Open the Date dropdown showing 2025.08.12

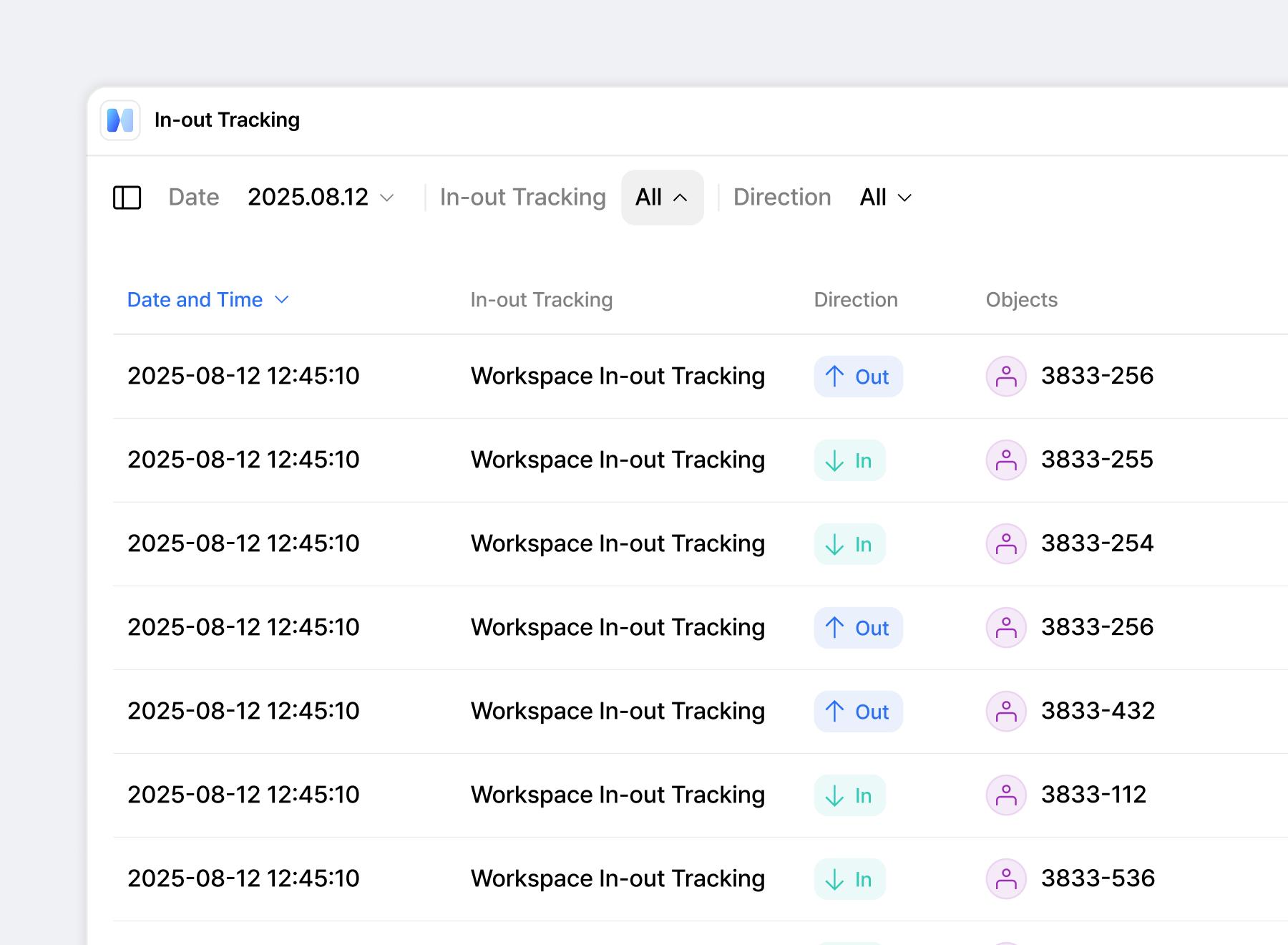tap(321, 198)
